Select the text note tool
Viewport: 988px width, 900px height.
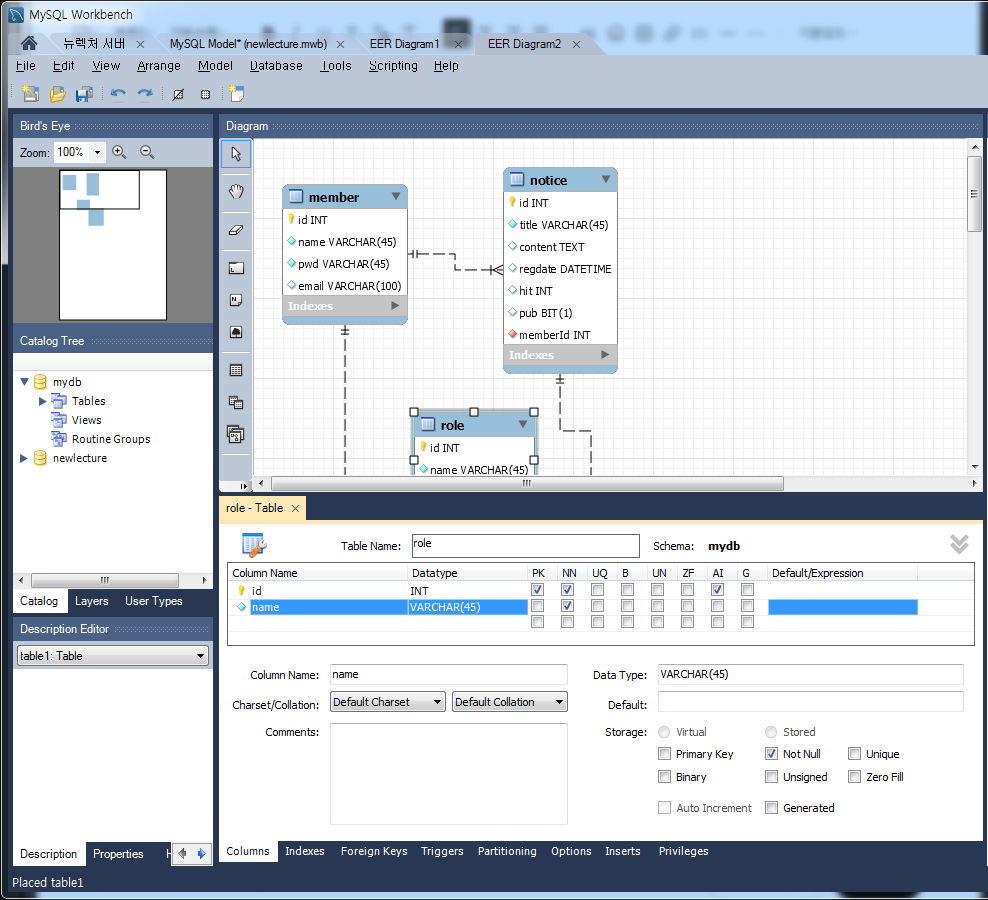[x=236, y=300]
